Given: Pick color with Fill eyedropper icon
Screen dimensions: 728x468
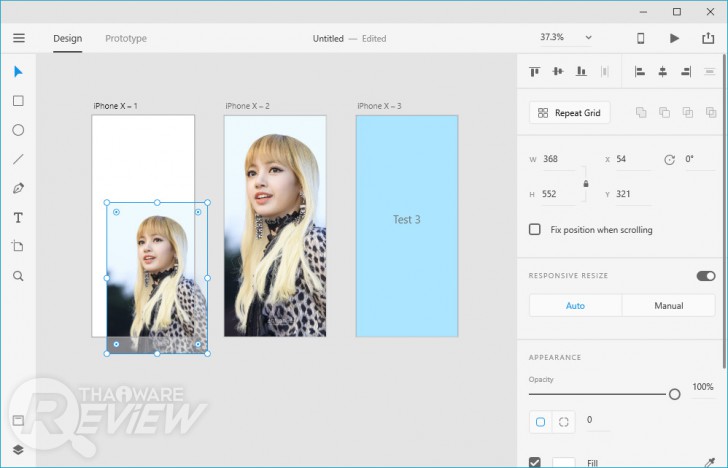Looking at the screenshot, I should (710, 462).
